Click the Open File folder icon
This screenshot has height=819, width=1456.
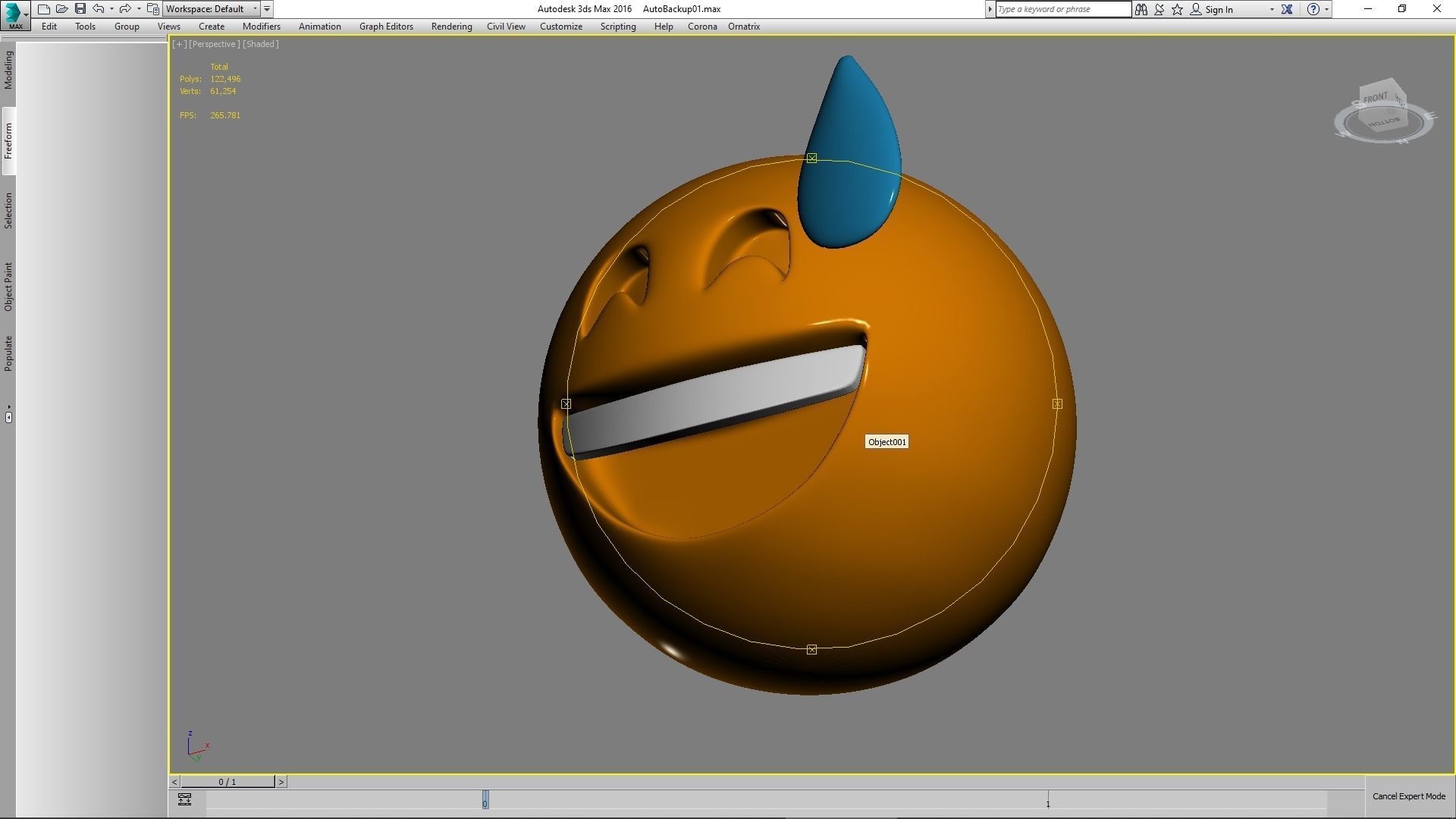point(62,9)
